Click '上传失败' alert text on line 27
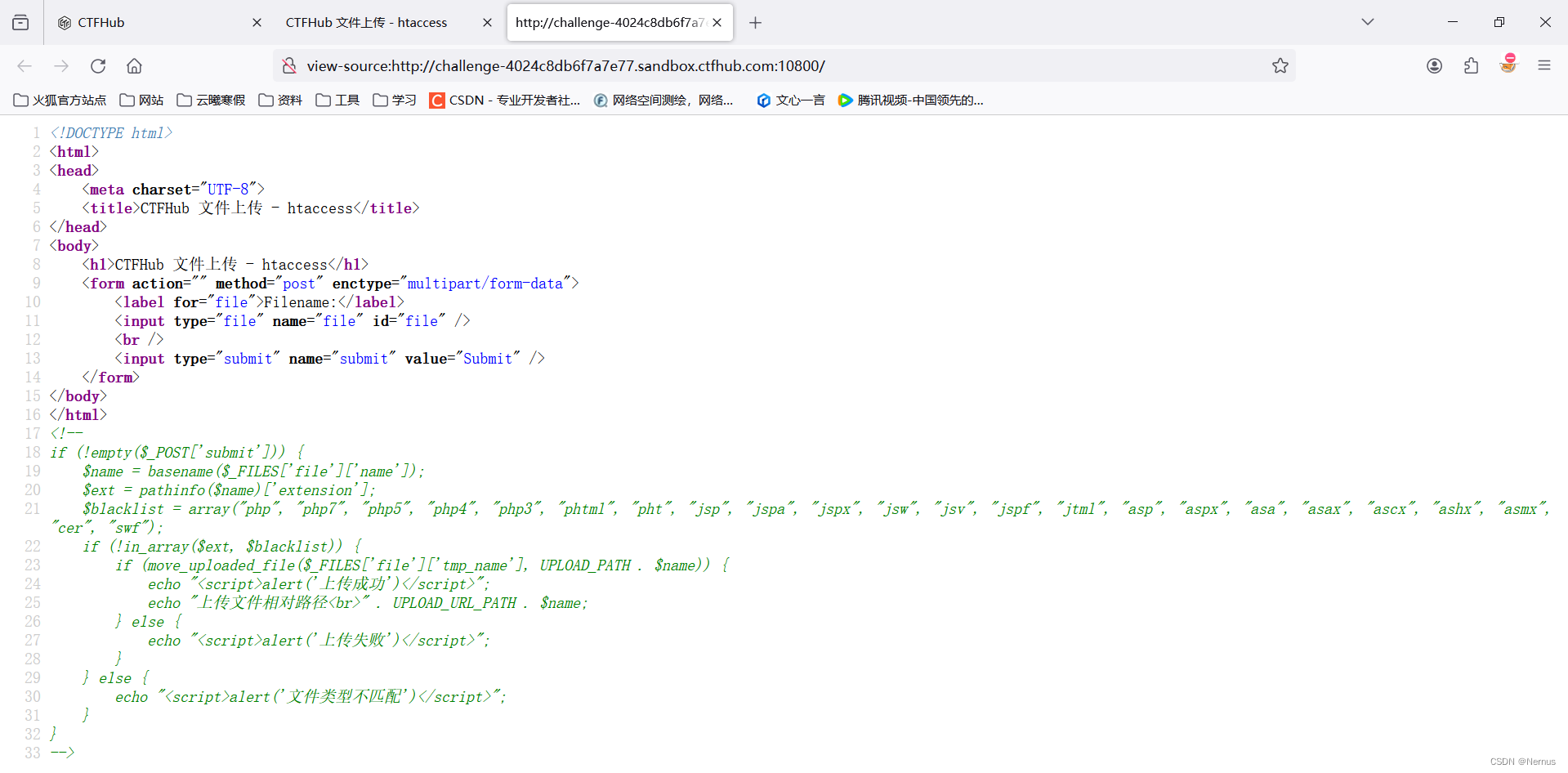 click(352, 640)
